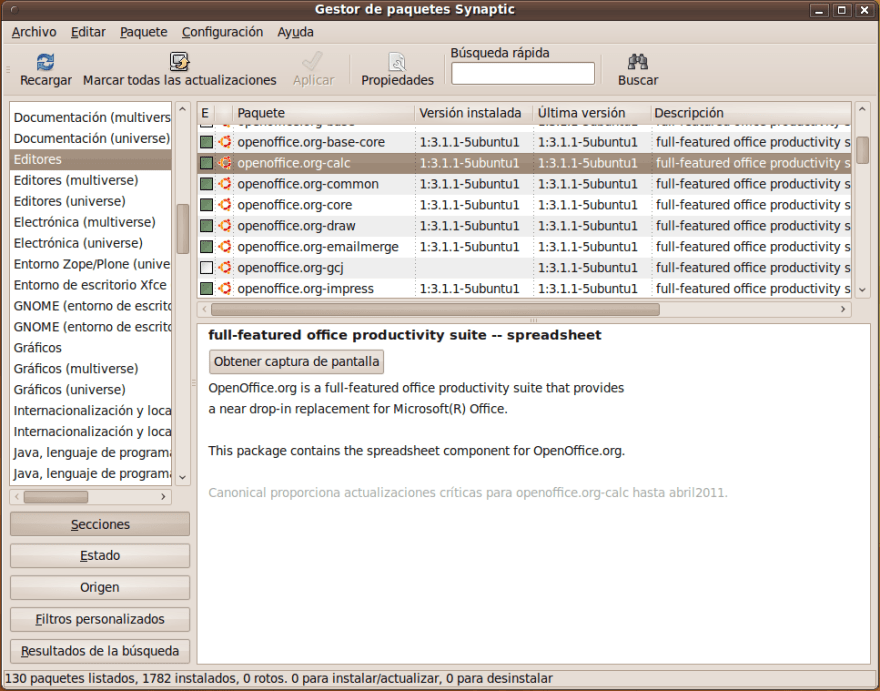Click sections list scroll down arrow
The height and width of the screenshot is (691, 880).
(x=182, y=477)
